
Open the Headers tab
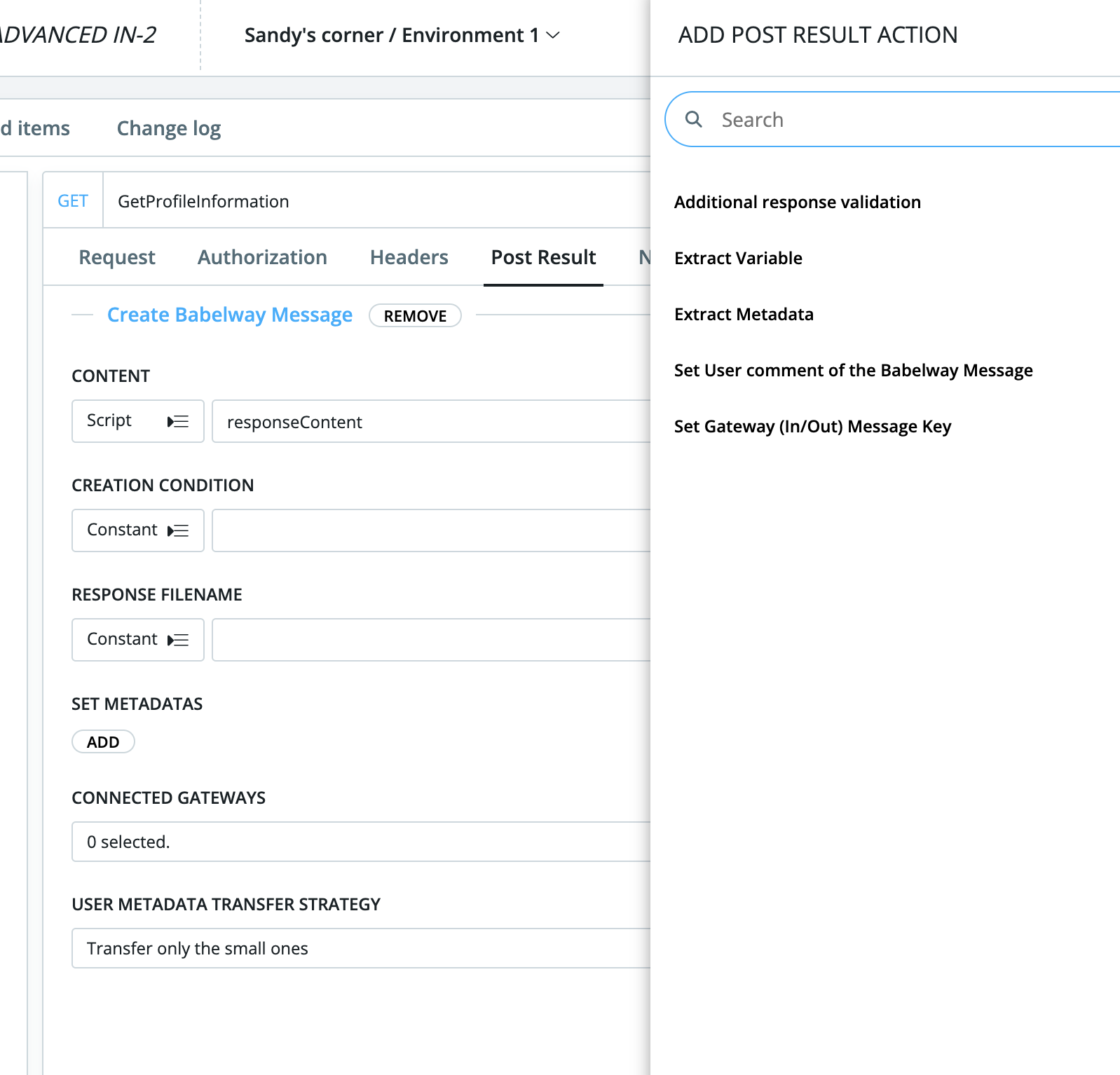tap(409, 257)
